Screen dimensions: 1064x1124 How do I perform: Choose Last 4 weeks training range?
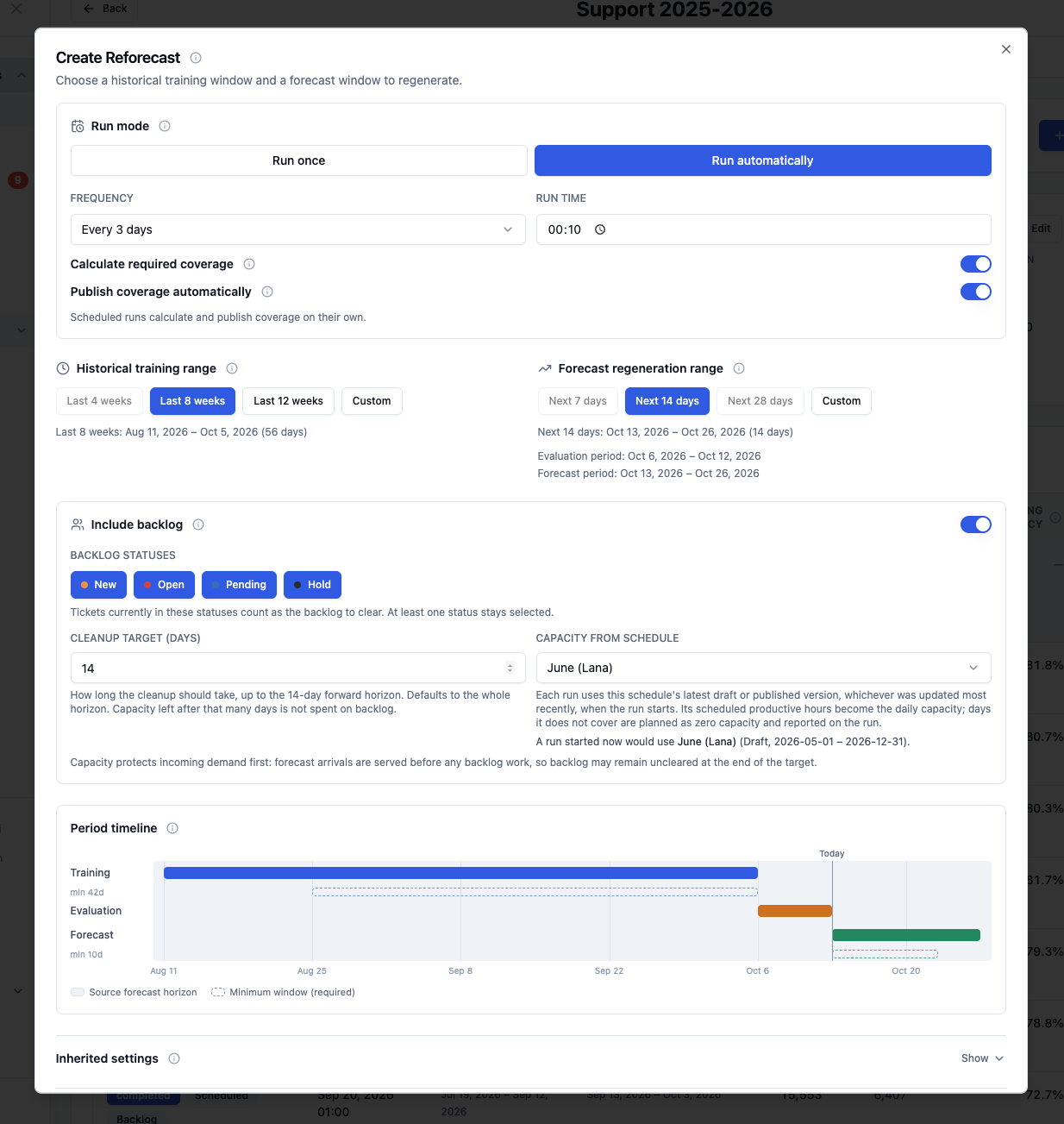(99, 401)
